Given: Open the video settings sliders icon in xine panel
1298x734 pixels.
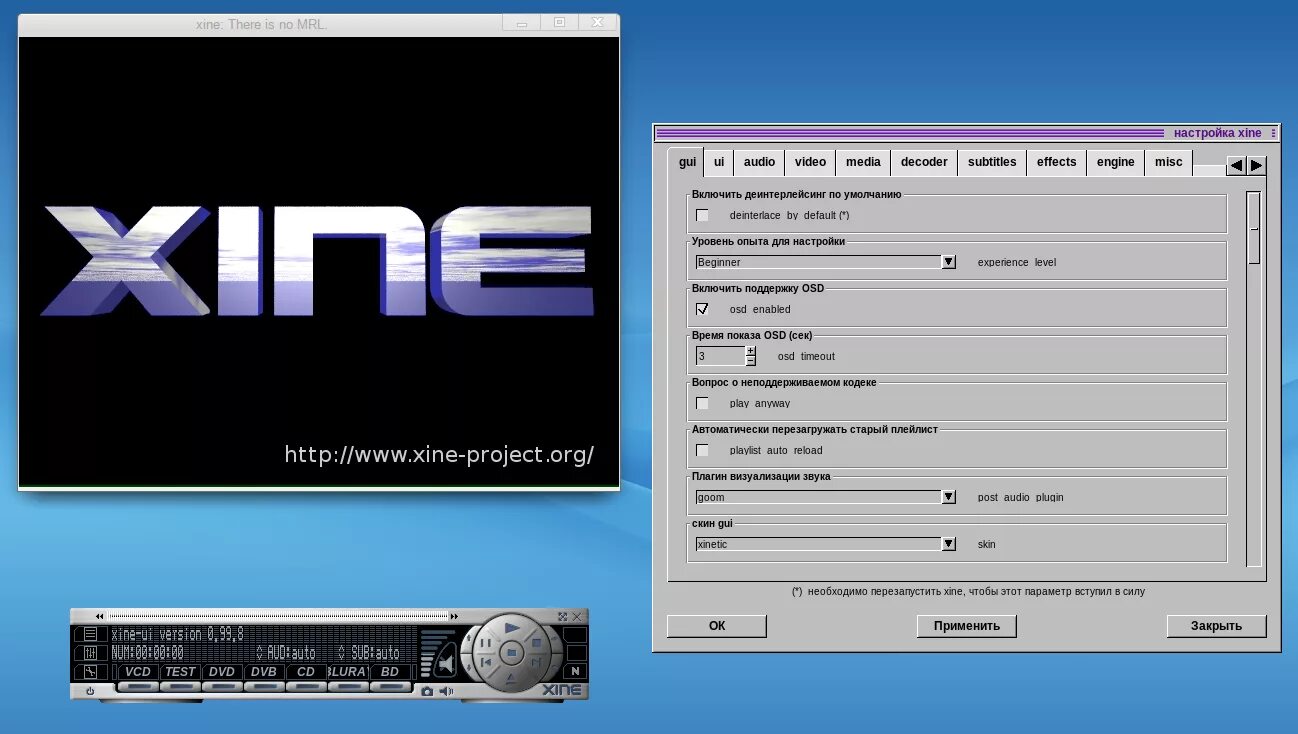Looking at the screenshot, I should tap(90, 653).
